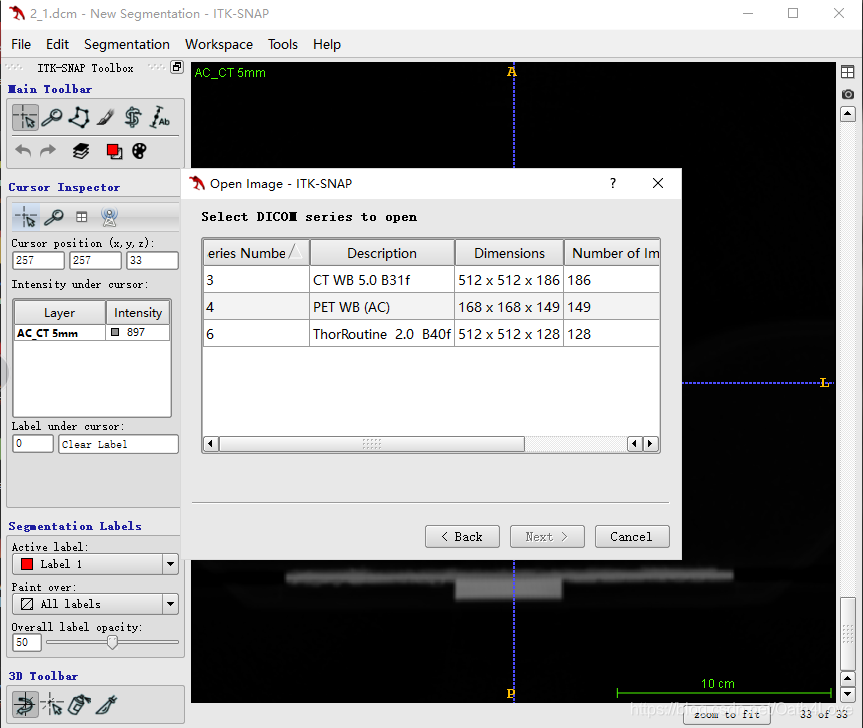The image size is (863, 728).
Task: Click the Description column header
Action: [382, 253]
